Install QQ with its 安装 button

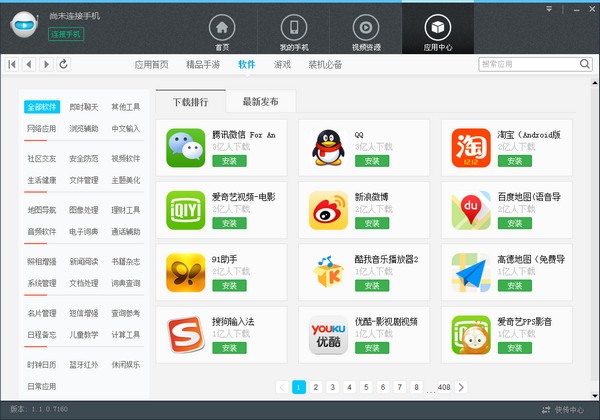[x=372, y=161]
